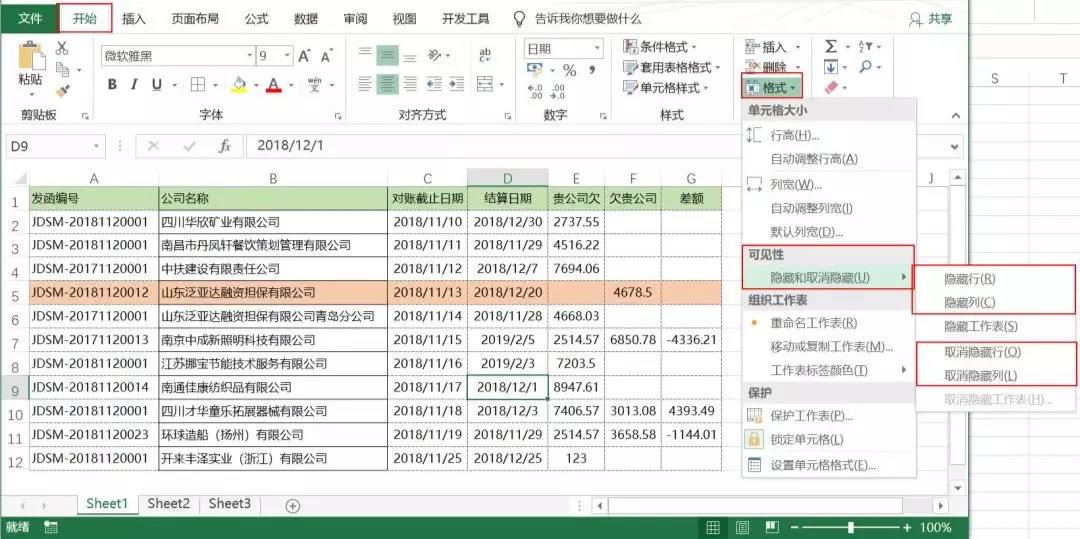Switch to the 公式 tab
This screenshot has height=539, width=1080.
pyautogui.click(x=256, y=19)
